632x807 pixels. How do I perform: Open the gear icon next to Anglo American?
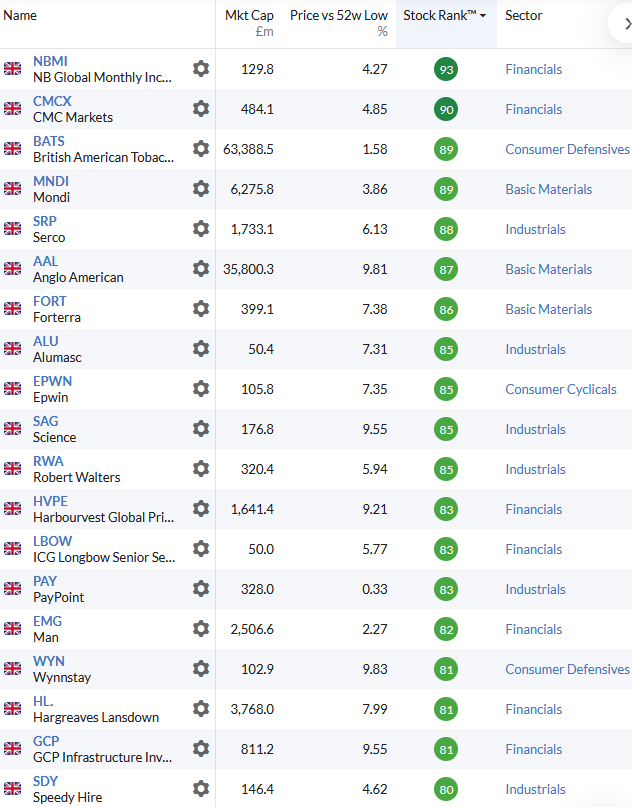pyautogui.click(x=201, y=269)
